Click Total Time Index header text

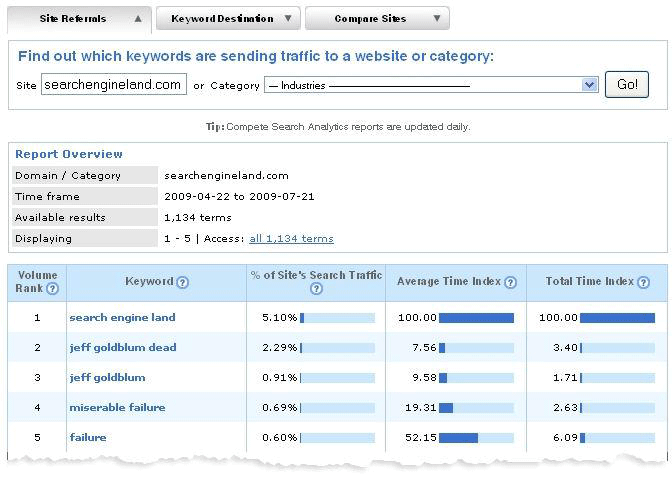pyautogui.click(x=590, y=281)
